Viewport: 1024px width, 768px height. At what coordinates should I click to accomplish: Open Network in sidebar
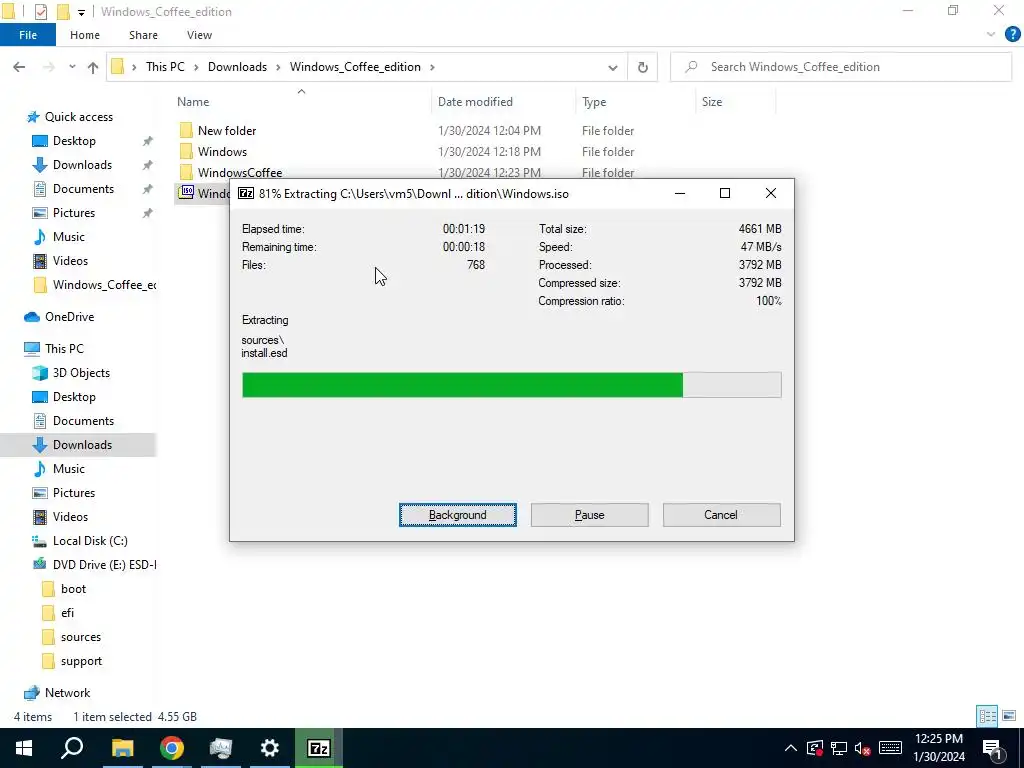point(67,693)
